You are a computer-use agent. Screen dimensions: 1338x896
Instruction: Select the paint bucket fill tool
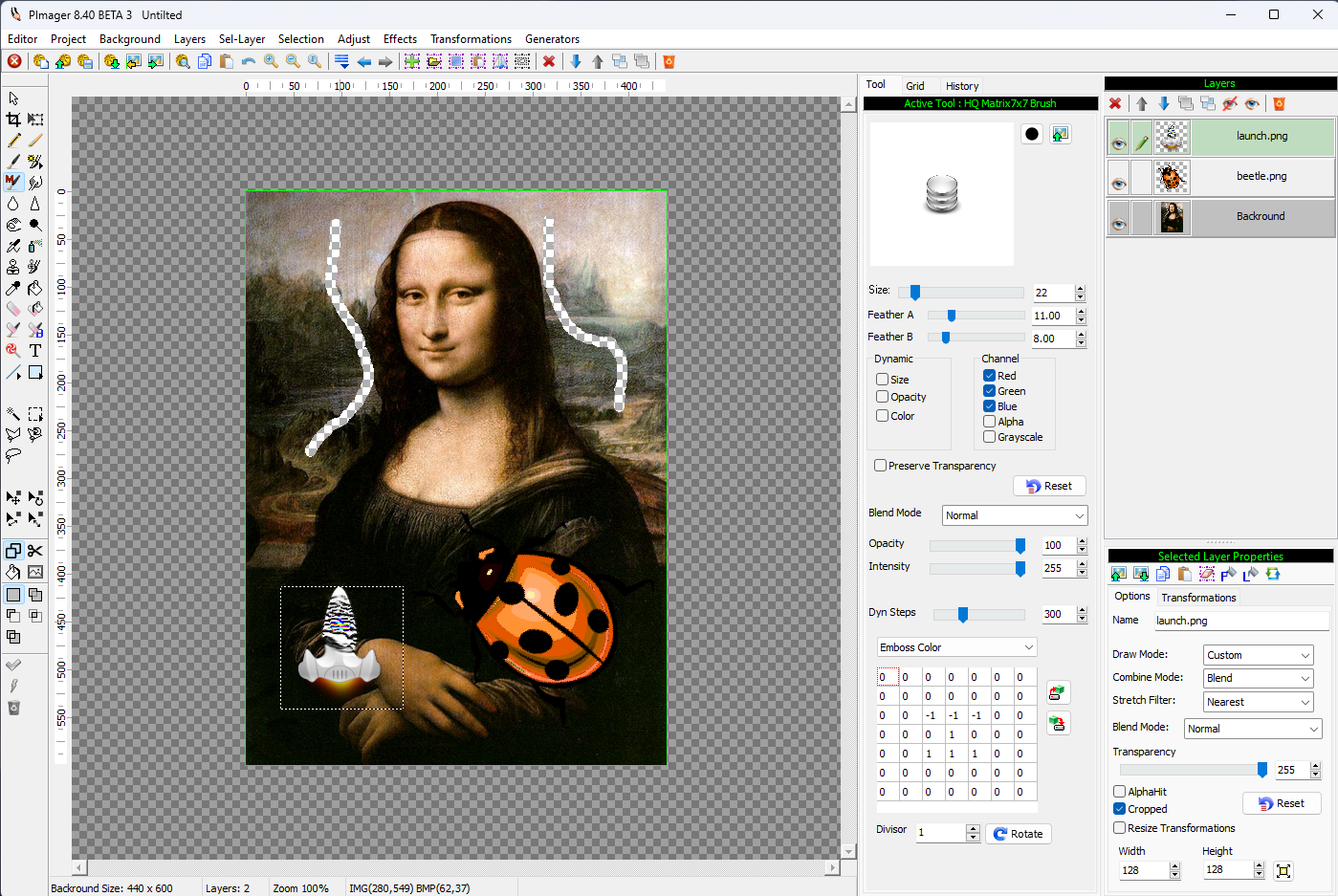(x=35, y=288)
